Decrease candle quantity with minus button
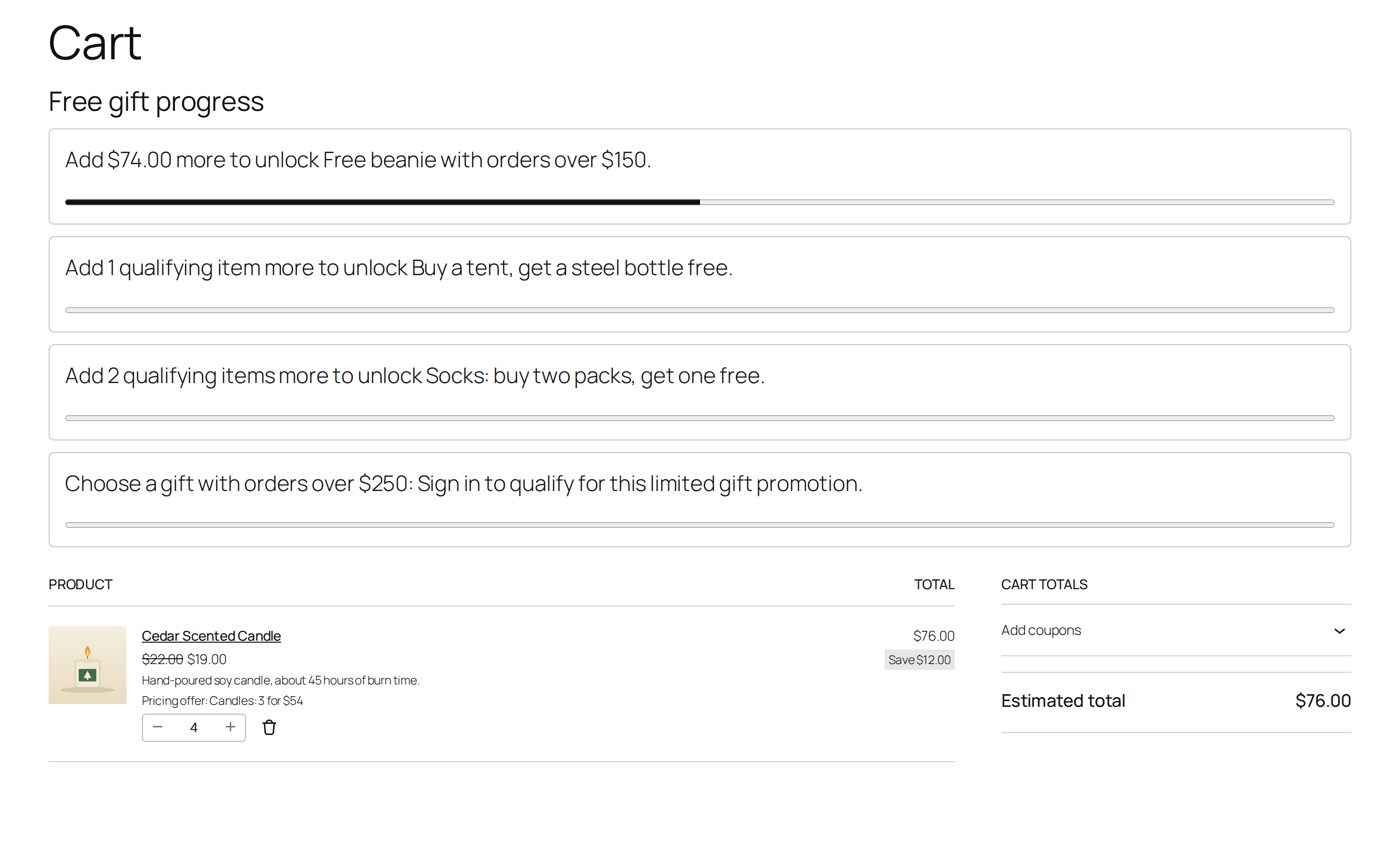The width and height of the screenshot is (1400, 841). (157, 727)
